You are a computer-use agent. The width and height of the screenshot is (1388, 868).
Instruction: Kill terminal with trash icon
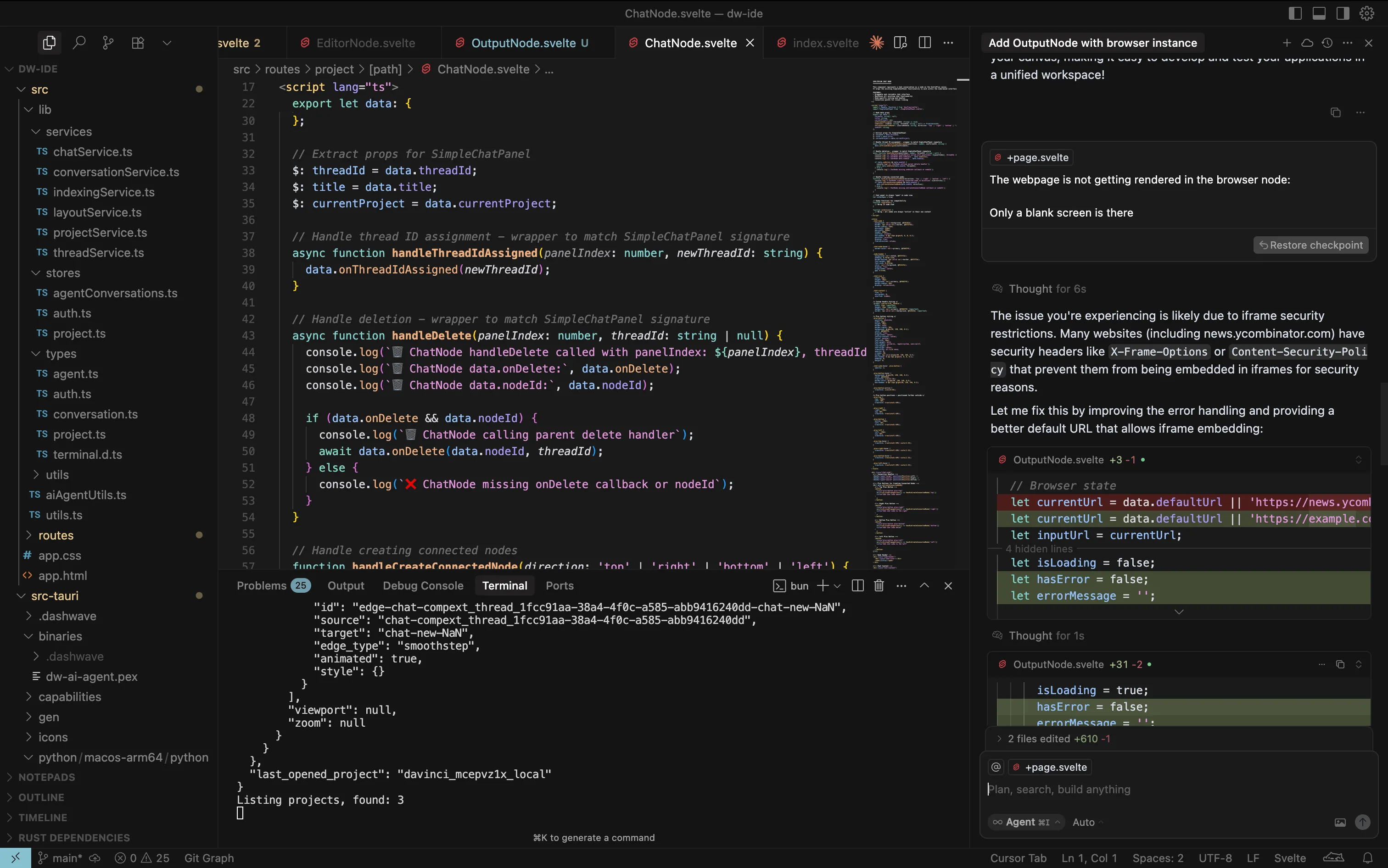(879, 585)
